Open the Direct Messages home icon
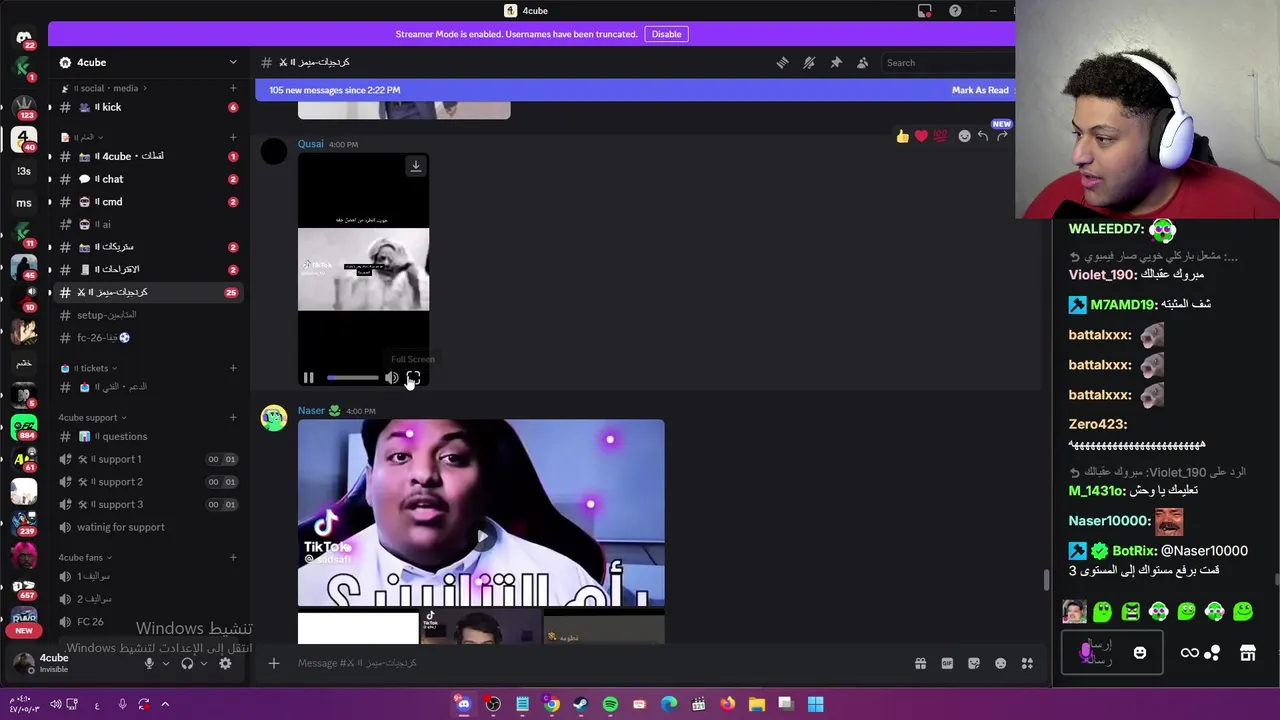The width and height of the screenshot is (1280, 720). pos(24,38)
